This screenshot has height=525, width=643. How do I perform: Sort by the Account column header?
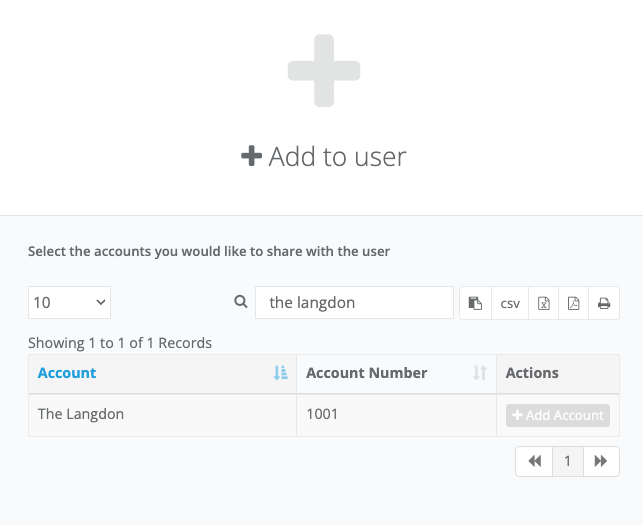coord(67,373)
